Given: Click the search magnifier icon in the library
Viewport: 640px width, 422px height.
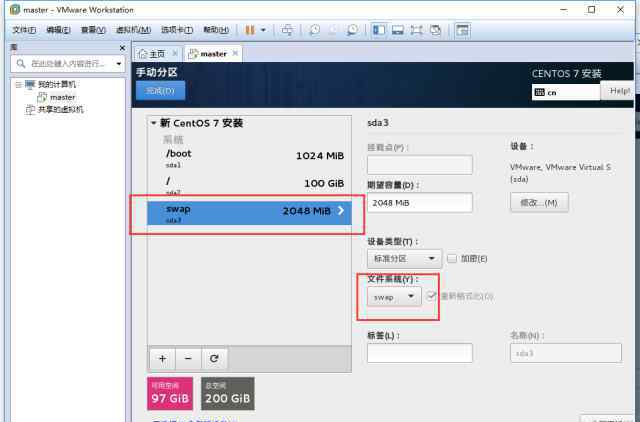Looking at the screenshot, I should (21, 64).
